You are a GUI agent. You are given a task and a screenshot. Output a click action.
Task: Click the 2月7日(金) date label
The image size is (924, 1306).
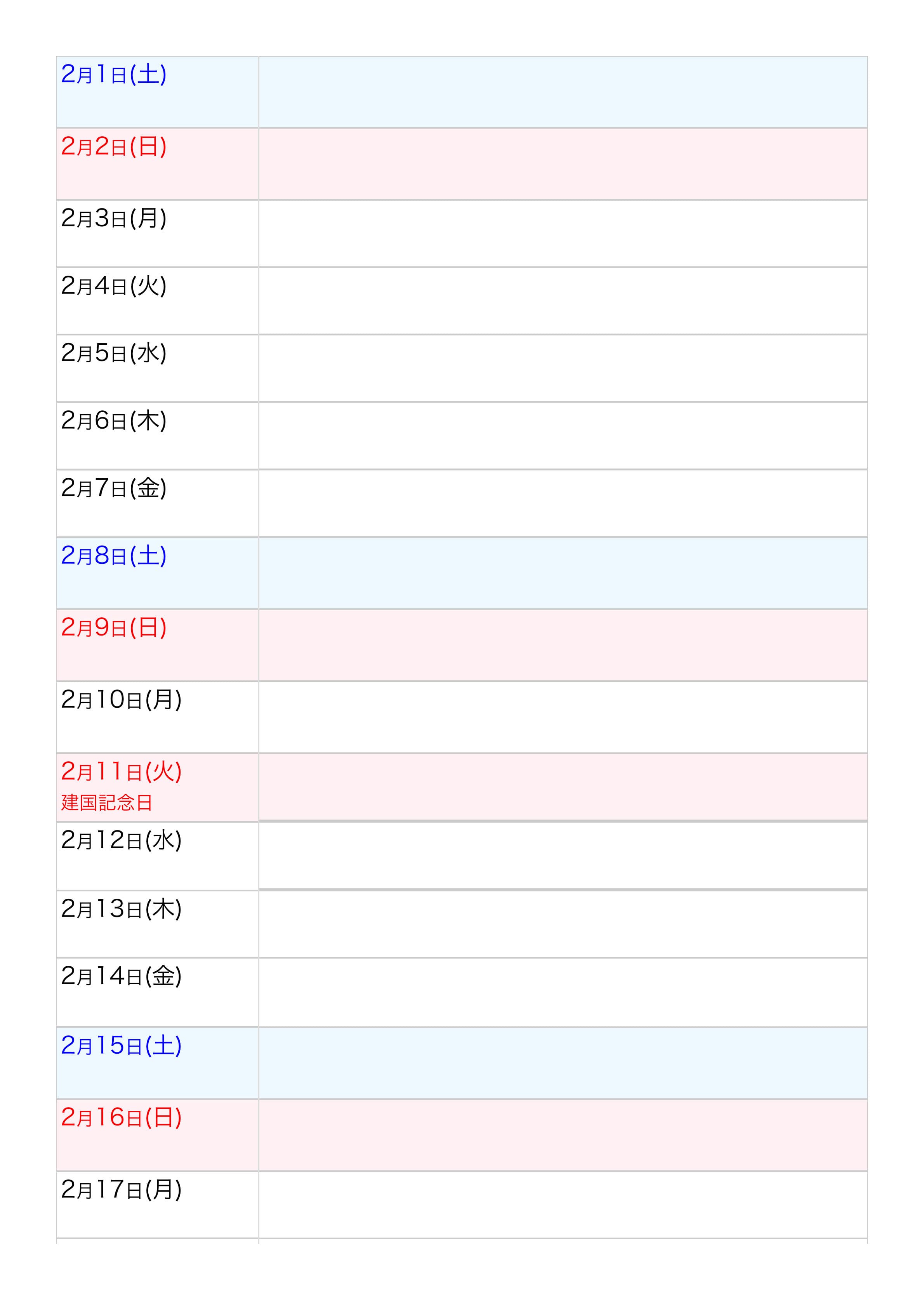[114, 488]
